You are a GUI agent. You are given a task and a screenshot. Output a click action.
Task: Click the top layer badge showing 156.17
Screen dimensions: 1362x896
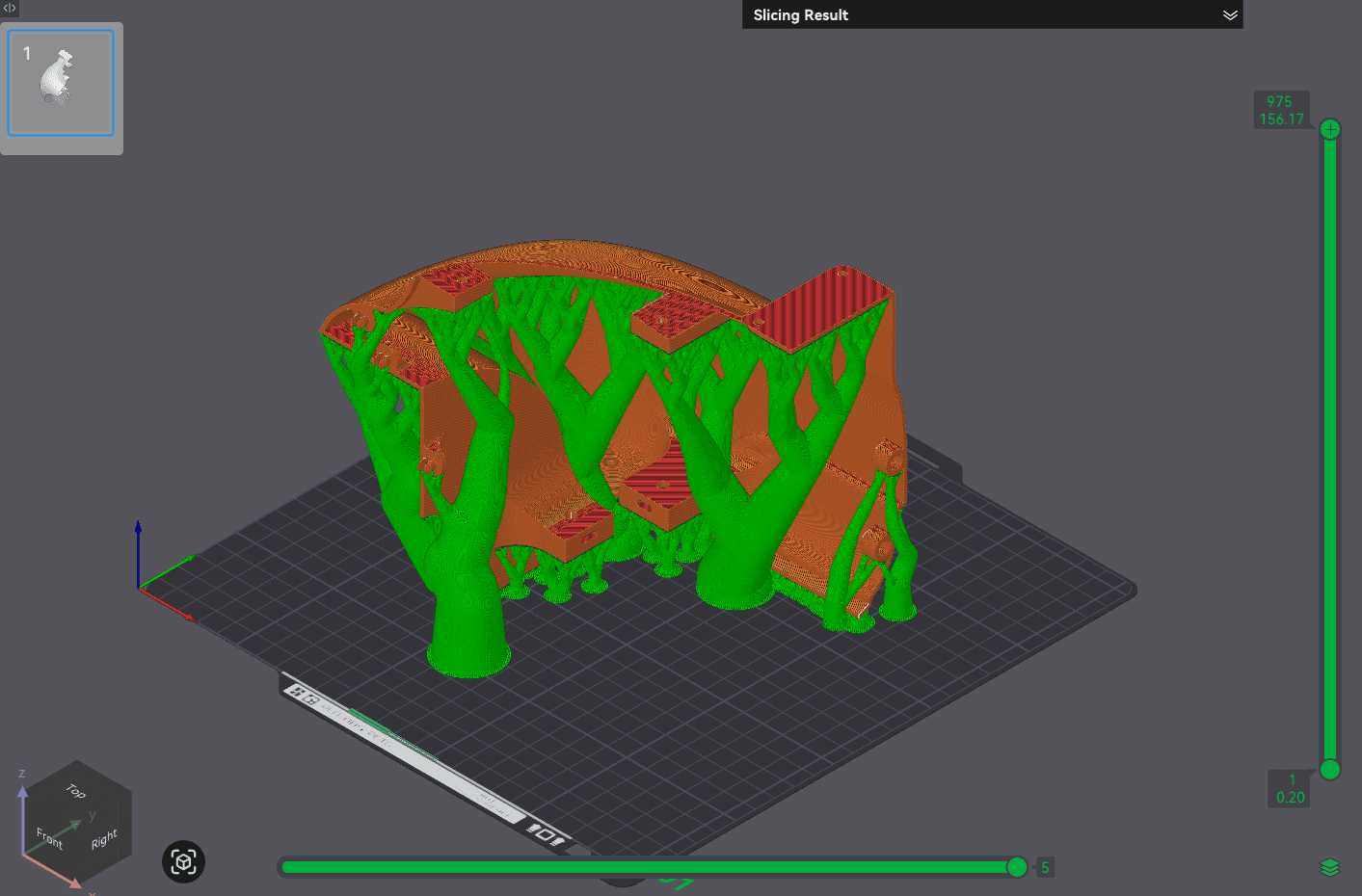pos(1282,109)
